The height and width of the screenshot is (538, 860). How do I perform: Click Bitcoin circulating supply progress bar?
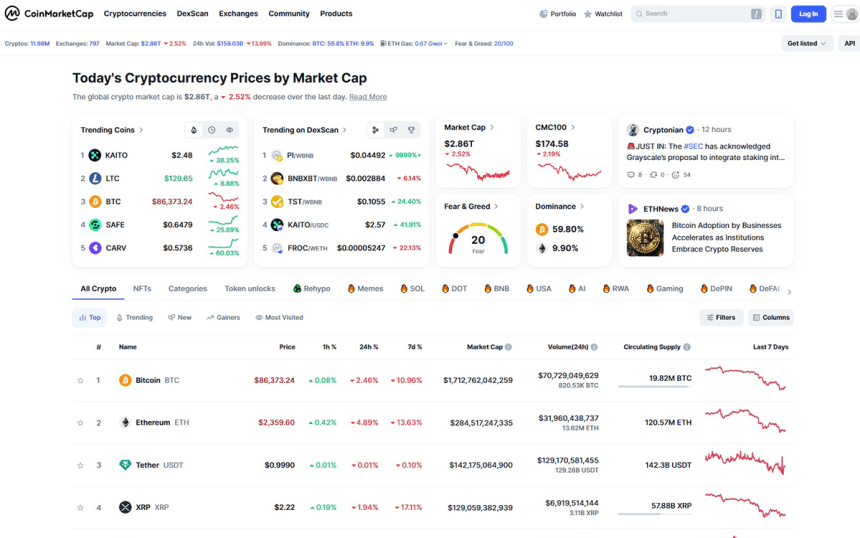654,387
